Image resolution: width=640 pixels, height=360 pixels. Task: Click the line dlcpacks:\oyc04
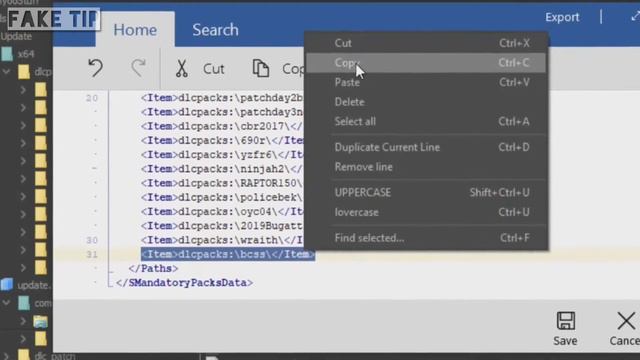click(222, 211)
